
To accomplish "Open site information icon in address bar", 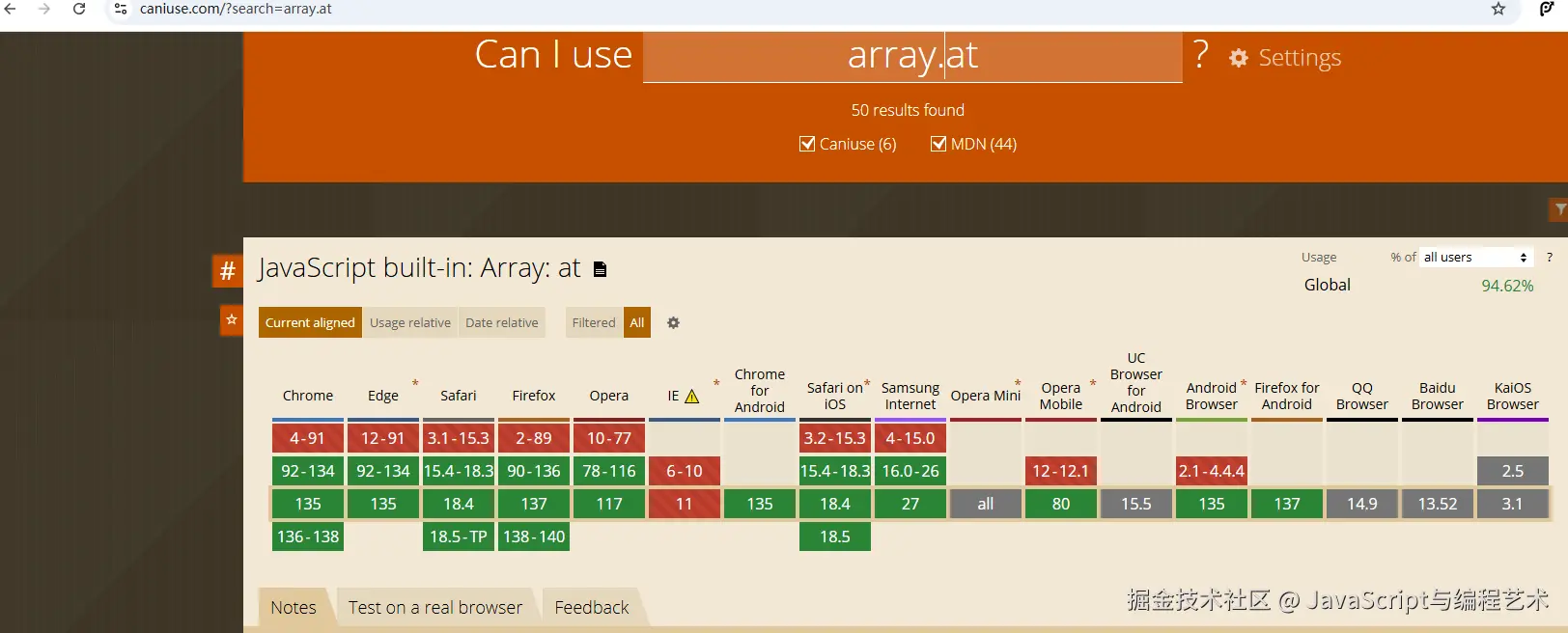I will pos(120,9).
